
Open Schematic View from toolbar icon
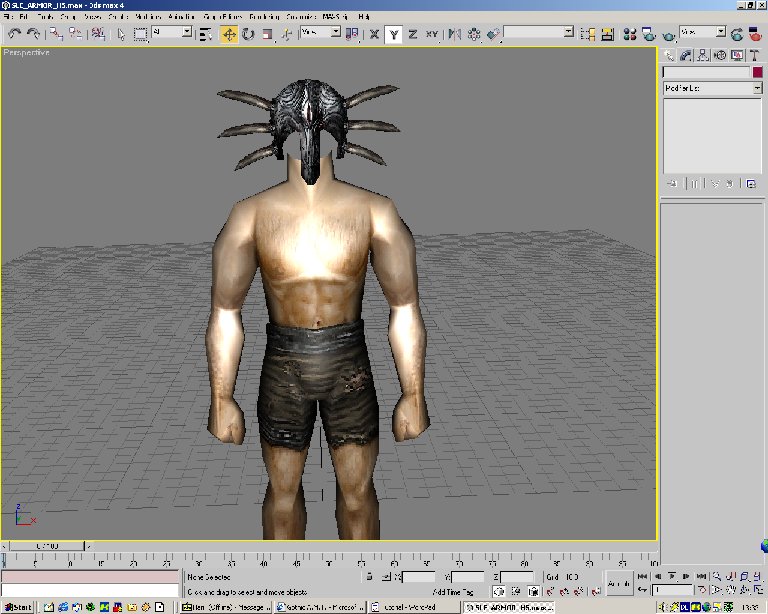(607, 34)
